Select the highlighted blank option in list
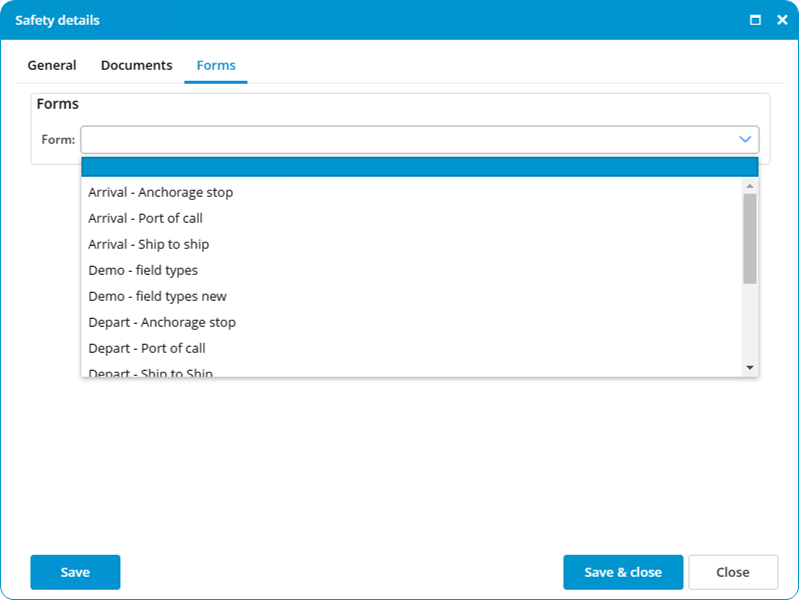The height and width of the screenshot is (600, 799). click(x=420, y=167)
